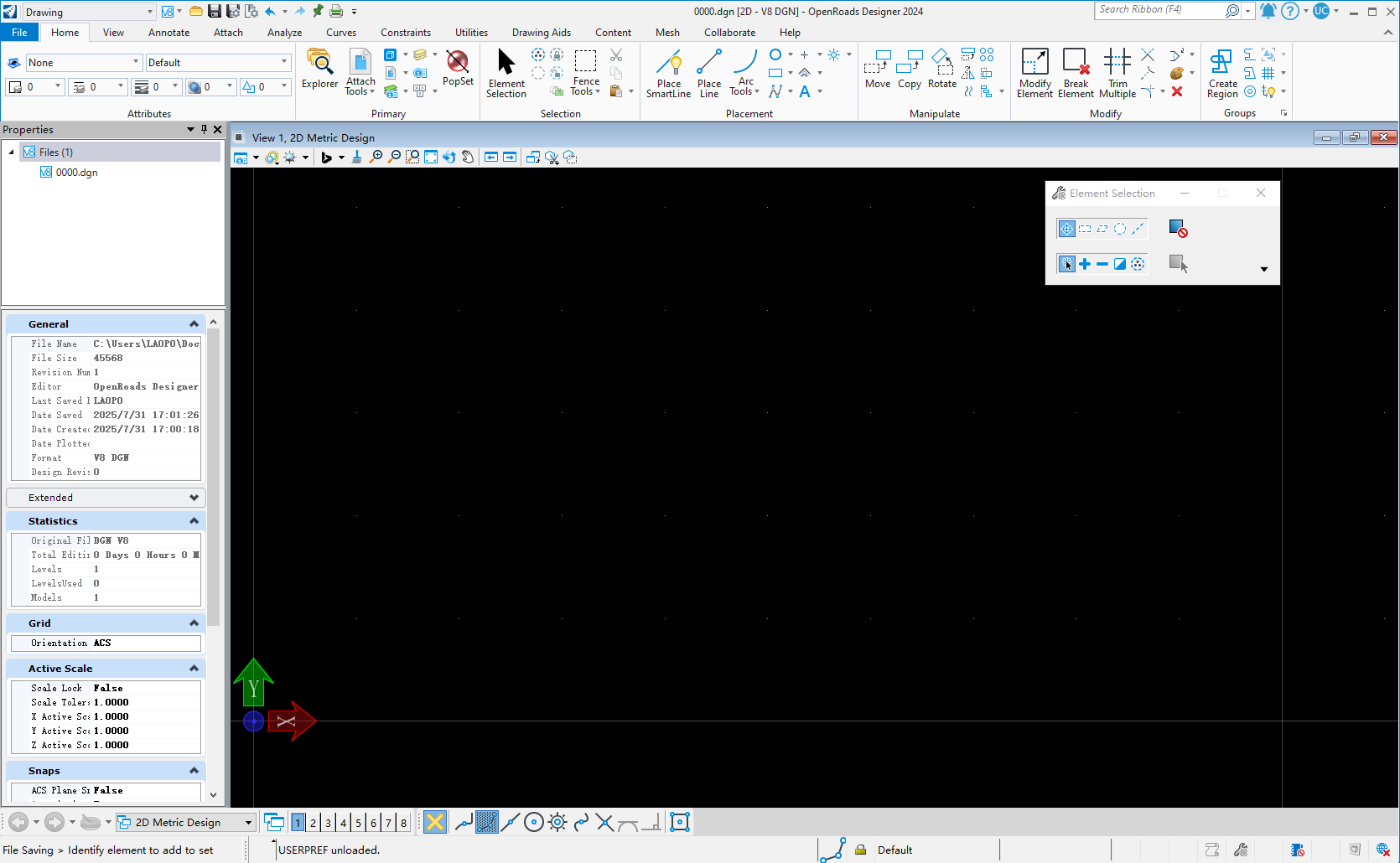Click the Create Region tool
Viewport: 1400px width, 863px height.
point(1222,73)
